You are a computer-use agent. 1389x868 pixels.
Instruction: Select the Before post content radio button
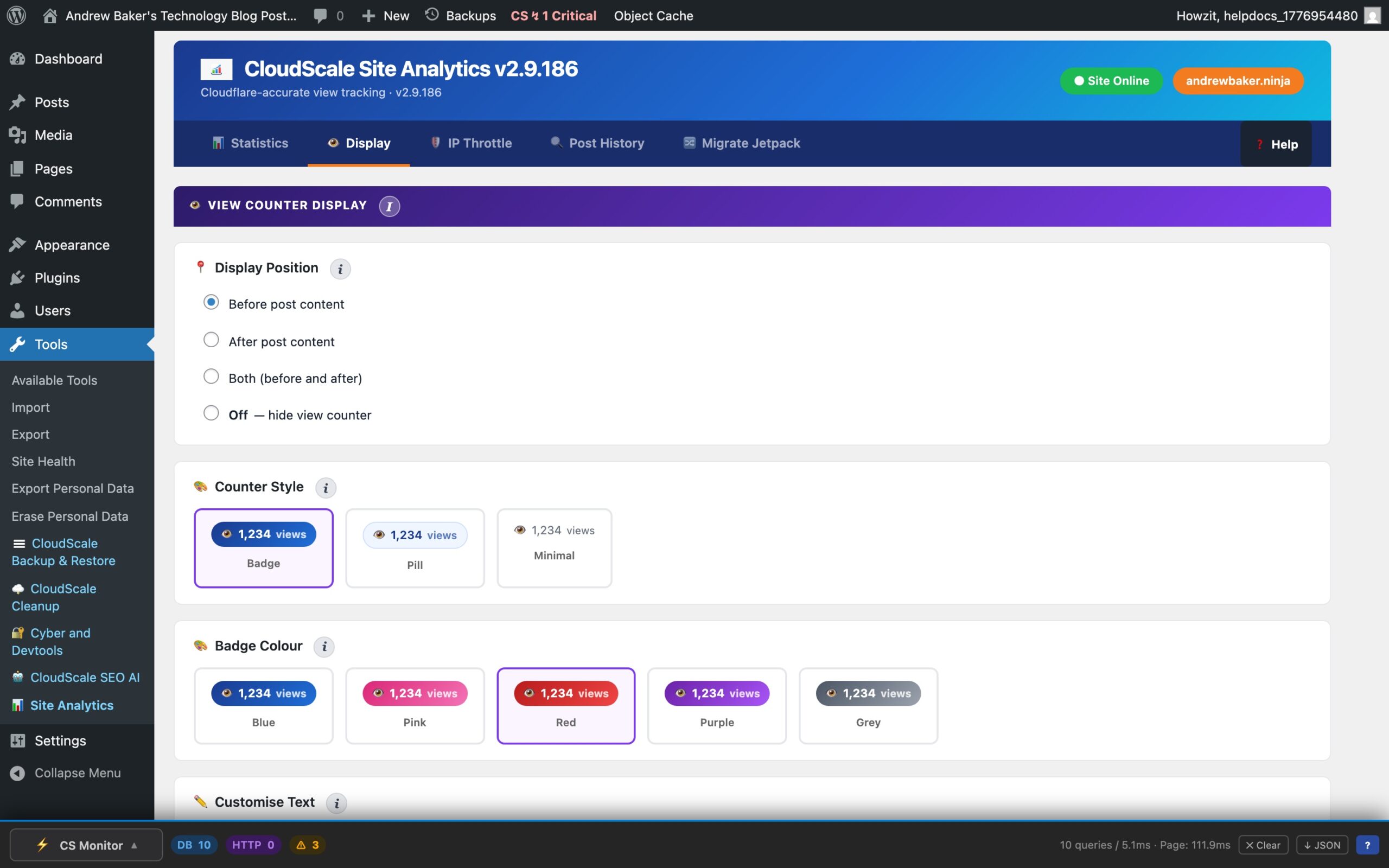pyautogui.click(x=211, y=302)
